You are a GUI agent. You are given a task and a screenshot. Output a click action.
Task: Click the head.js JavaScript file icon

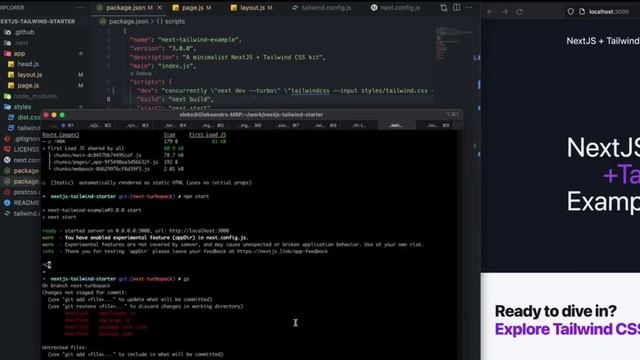[11, 64]
